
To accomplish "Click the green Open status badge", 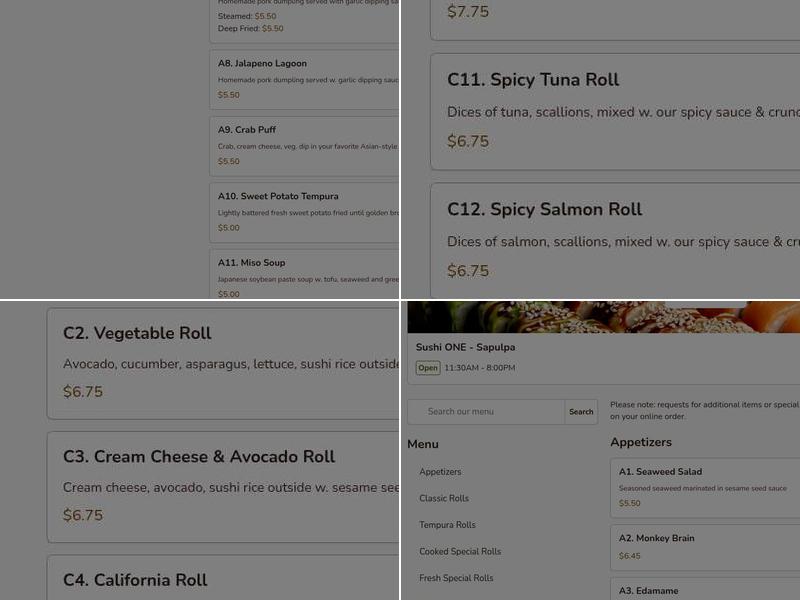I will click(427, 367).
